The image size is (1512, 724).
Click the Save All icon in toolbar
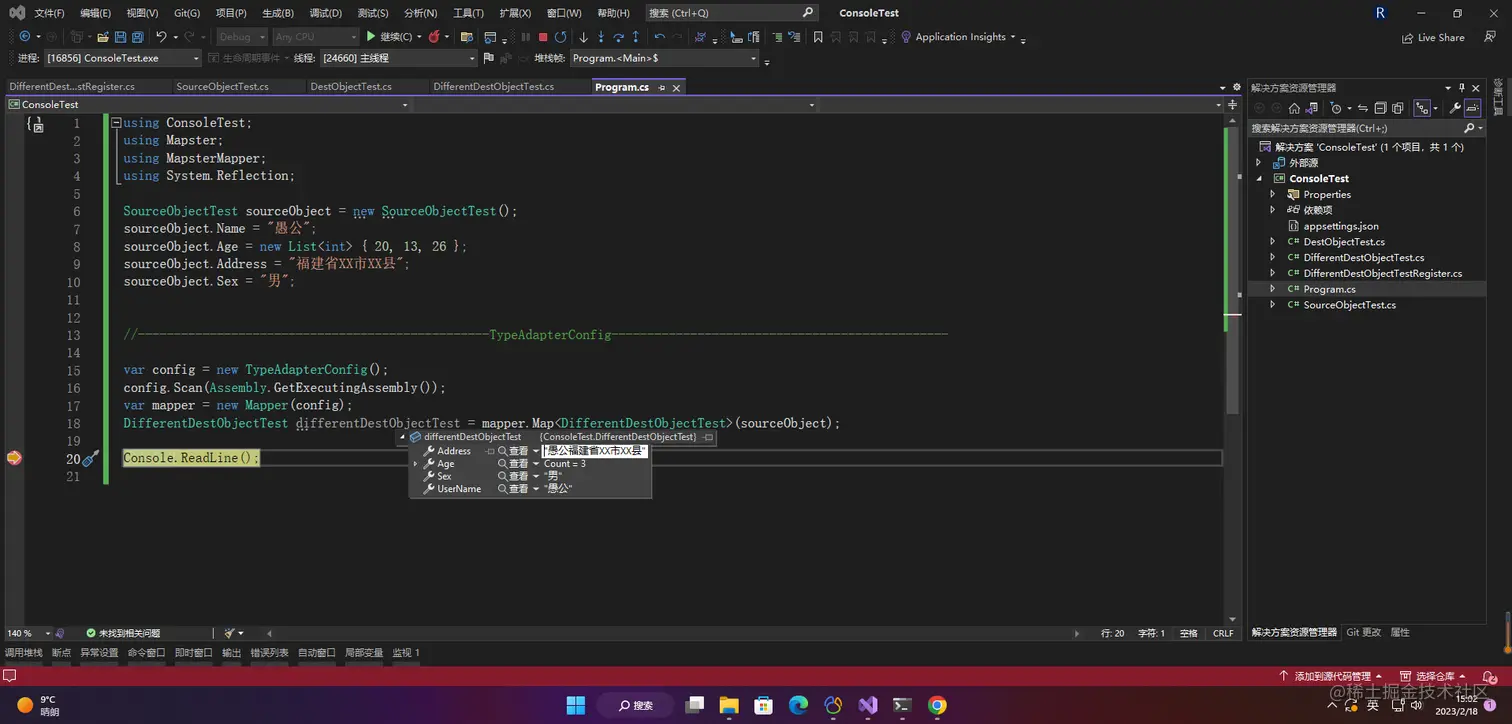137,37
